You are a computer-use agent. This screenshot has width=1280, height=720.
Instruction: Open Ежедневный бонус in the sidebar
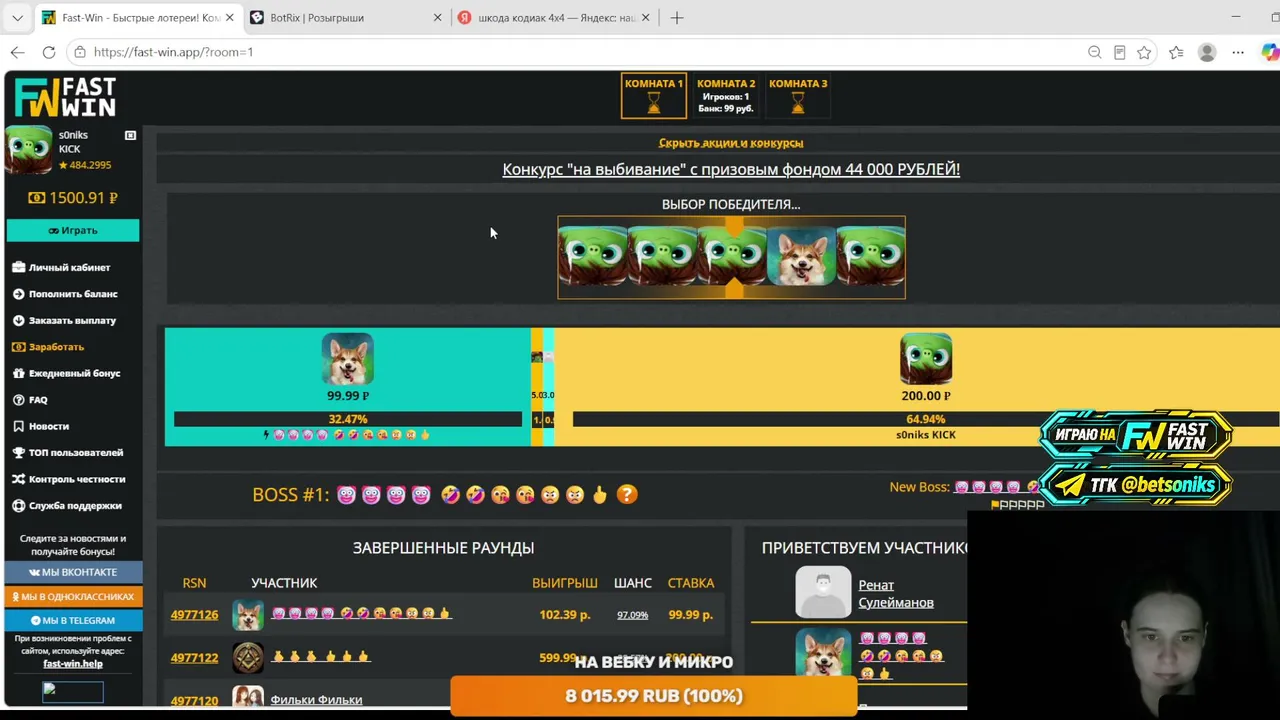67,373
